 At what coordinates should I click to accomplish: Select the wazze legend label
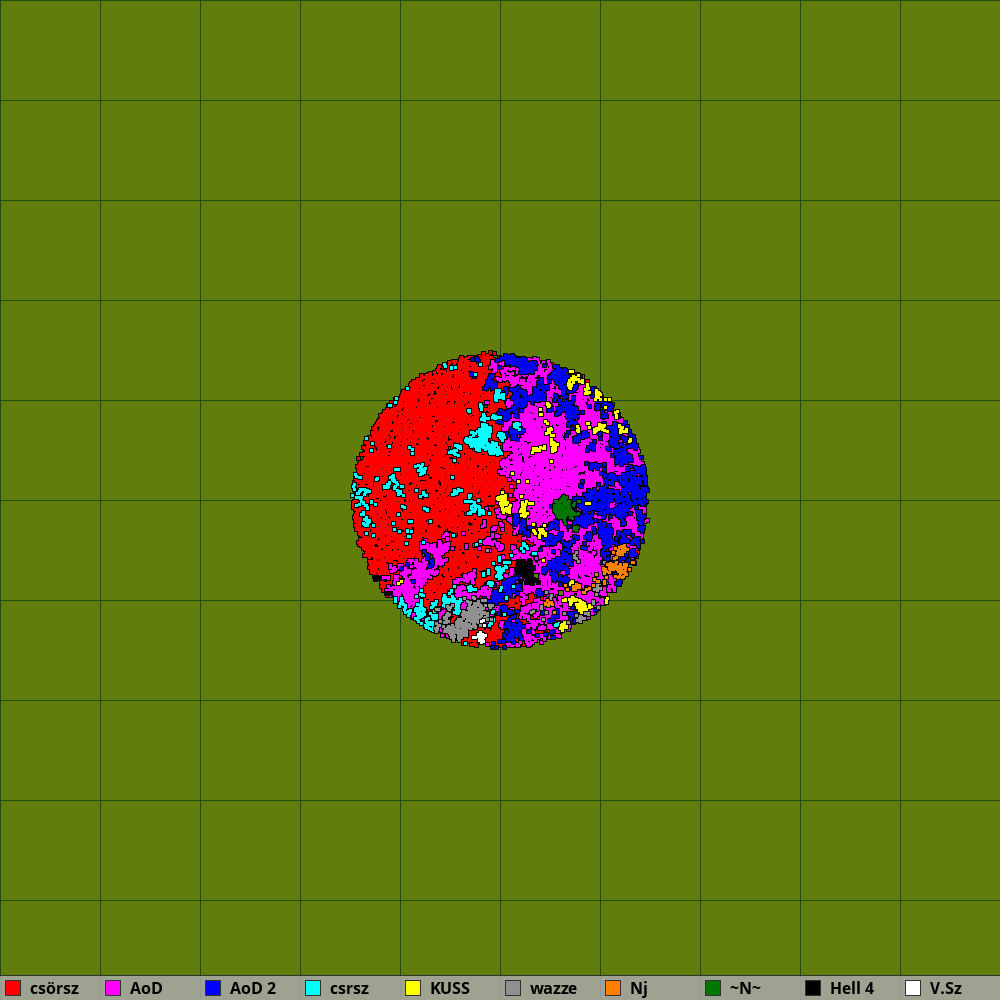click(553, 989)
